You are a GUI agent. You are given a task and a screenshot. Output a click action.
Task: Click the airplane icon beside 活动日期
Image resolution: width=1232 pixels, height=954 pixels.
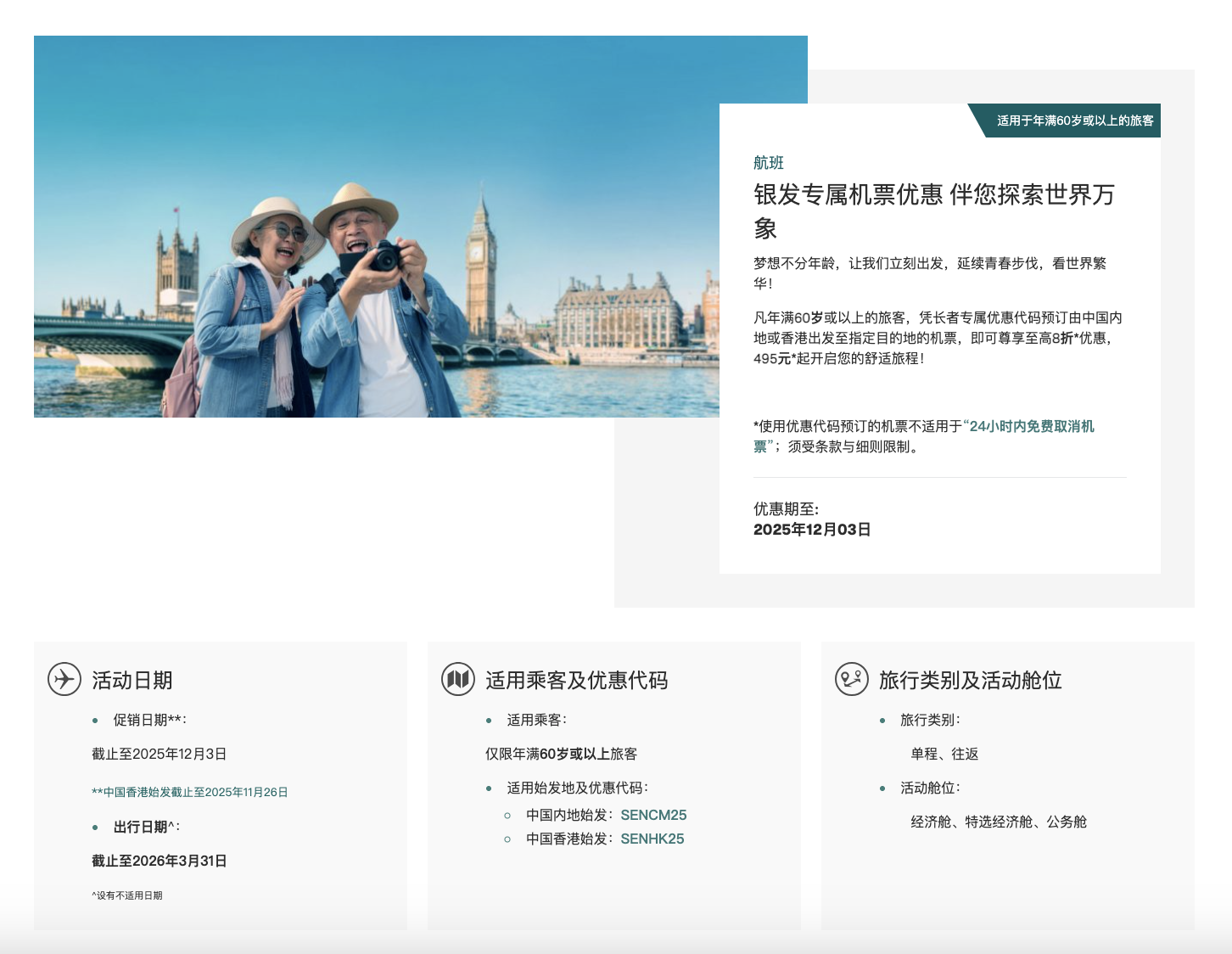[x=64, y=679]
